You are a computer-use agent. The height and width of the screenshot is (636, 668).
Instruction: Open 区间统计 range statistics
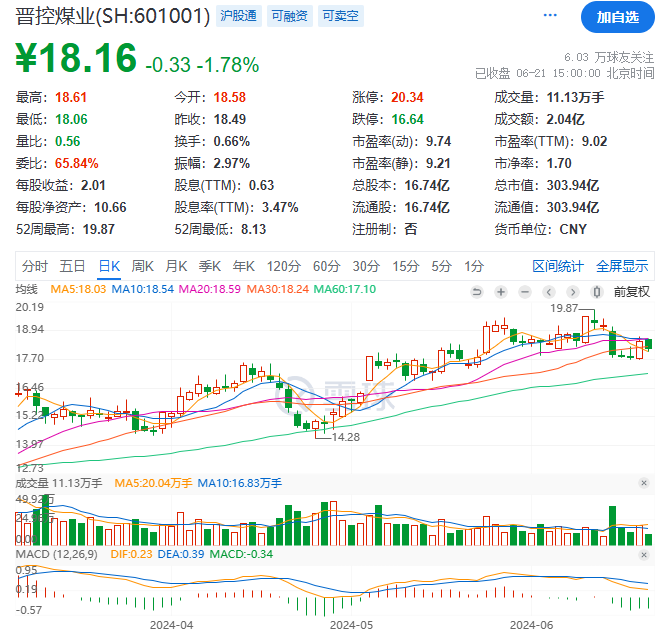point(558,266)
